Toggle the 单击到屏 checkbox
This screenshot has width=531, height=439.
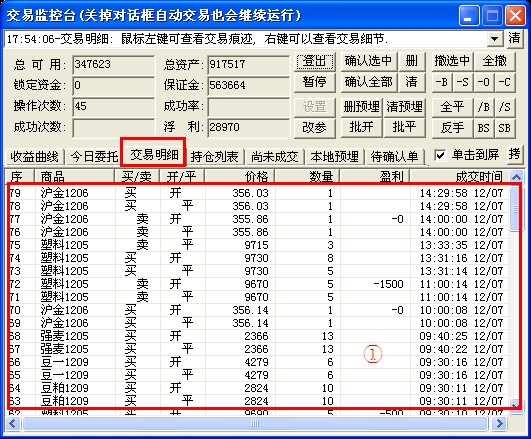(440, 155)
